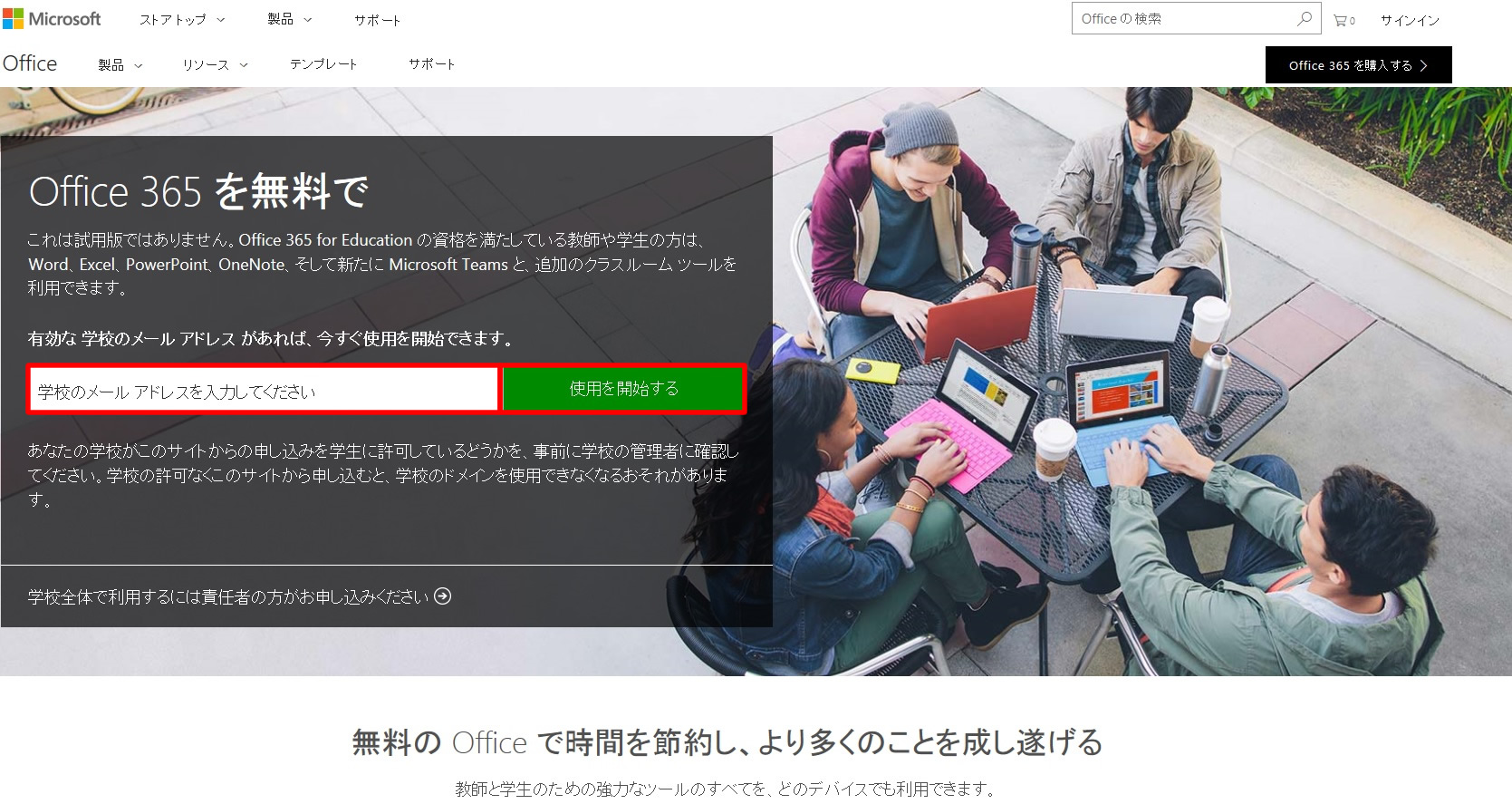Screen dimensions: 1512x804
Task: Click the Office brand link
Action: pos(30,63)
